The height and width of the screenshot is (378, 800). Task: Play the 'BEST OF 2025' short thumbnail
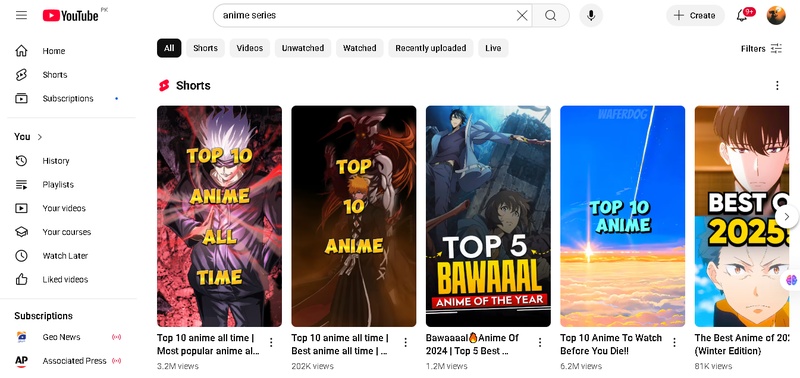pyautogui.click(x=742, y=216)
